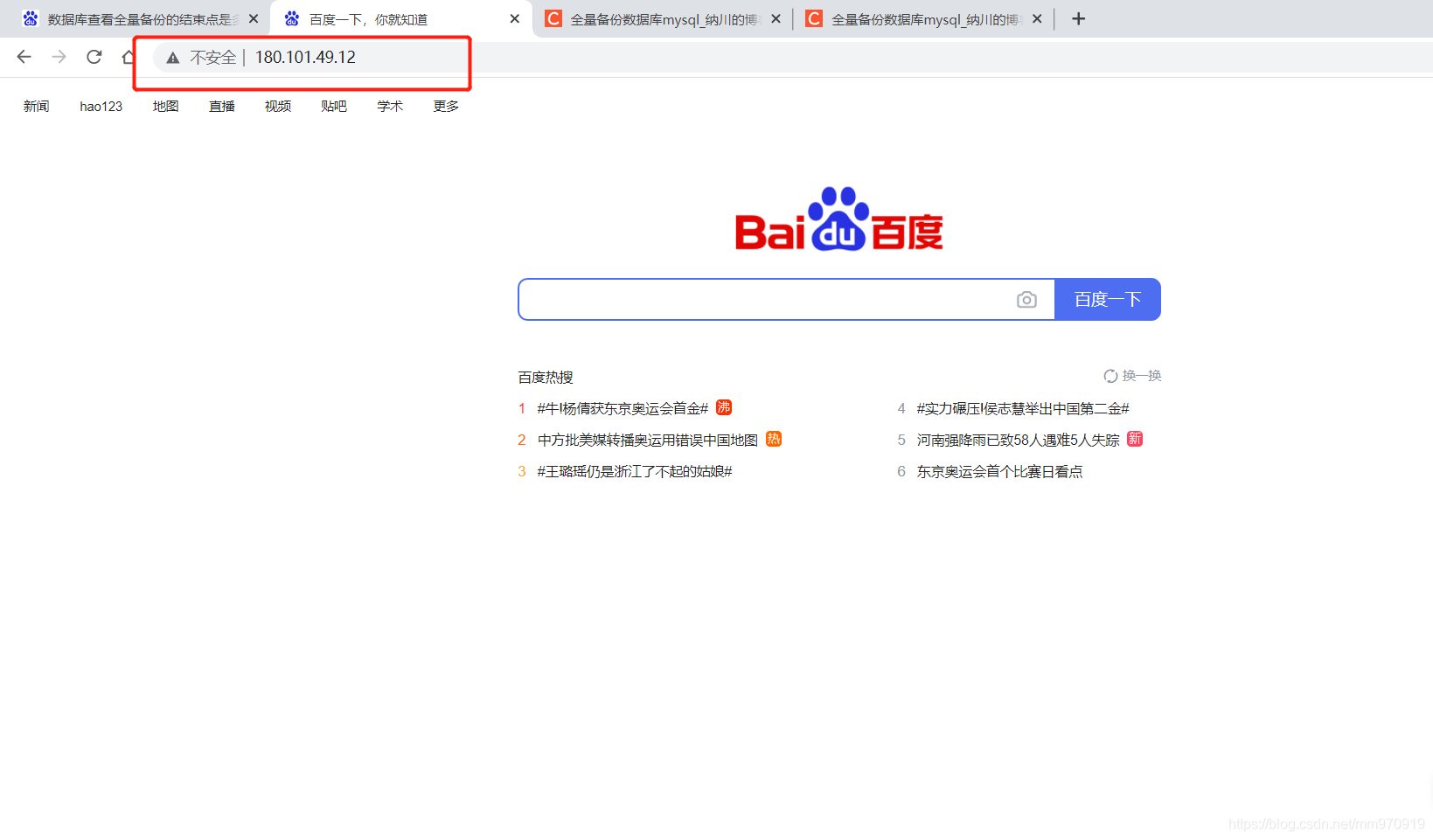Go back with the browser back arrow
Viewport: 1433px width, 840px height.
point(24,57)
